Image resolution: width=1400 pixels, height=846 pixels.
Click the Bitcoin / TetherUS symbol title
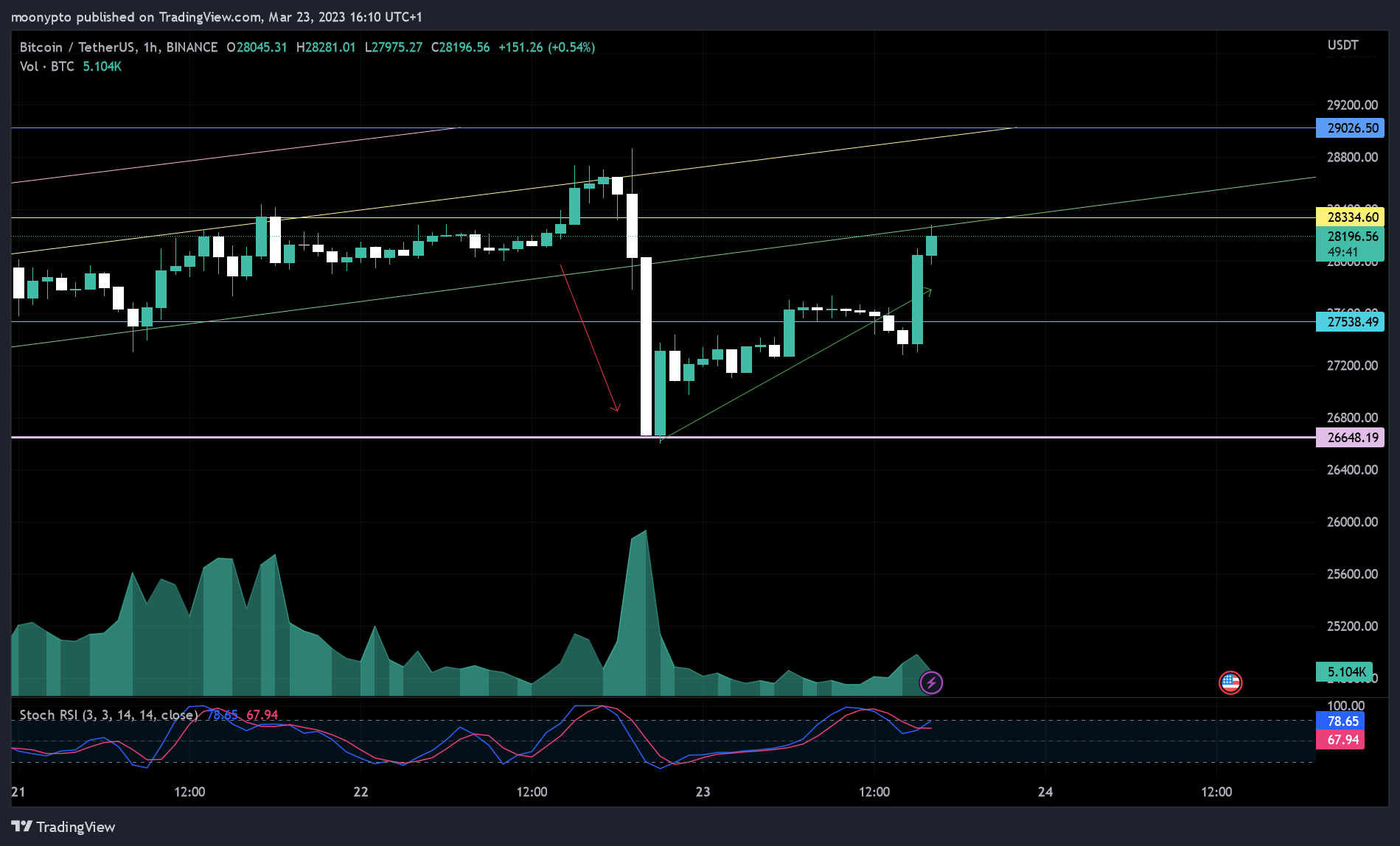coord(77,47)
